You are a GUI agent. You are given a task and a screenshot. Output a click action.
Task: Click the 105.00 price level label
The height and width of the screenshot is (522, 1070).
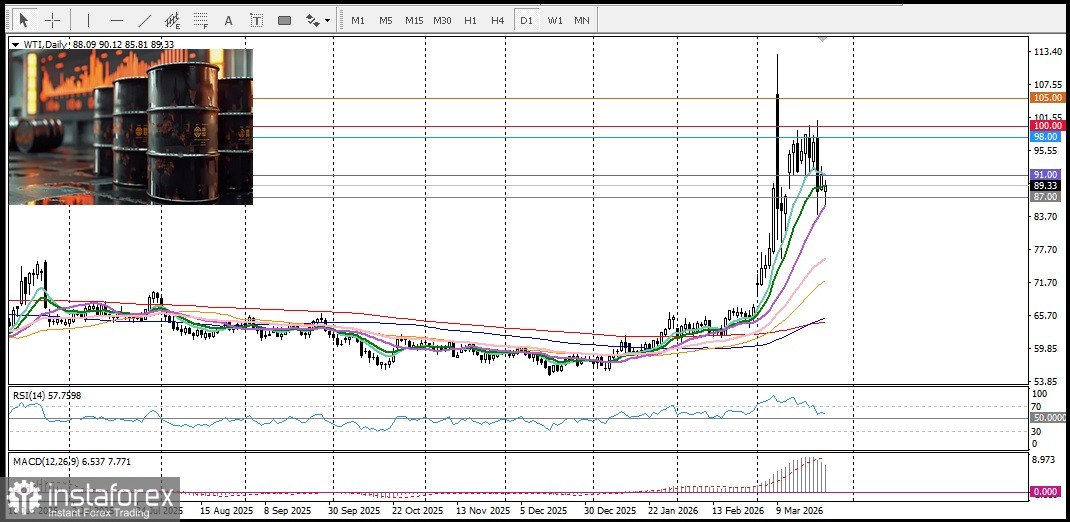click(x=1046, y=98)
